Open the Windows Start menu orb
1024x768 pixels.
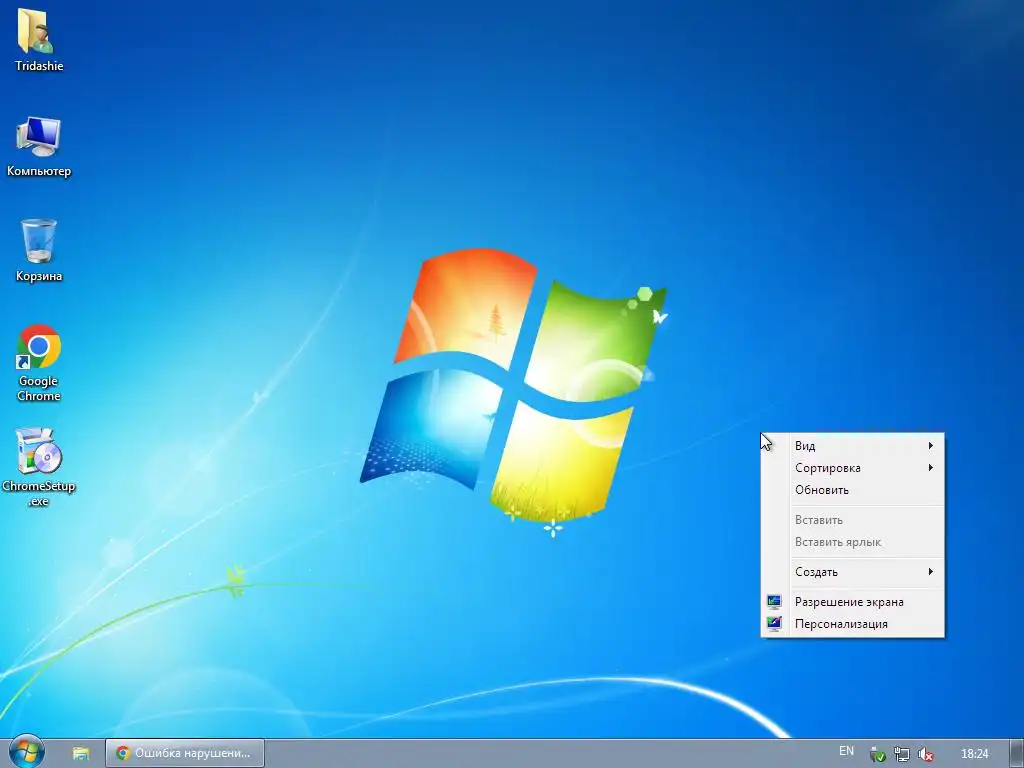(x=27, y=752)
